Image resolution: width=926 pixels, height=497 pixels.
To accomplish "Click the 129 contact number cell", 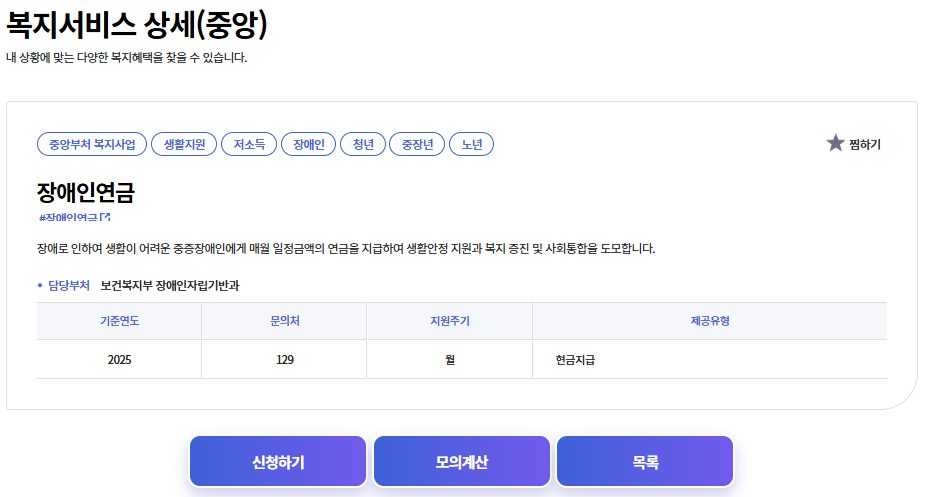I will coord(284,360).
